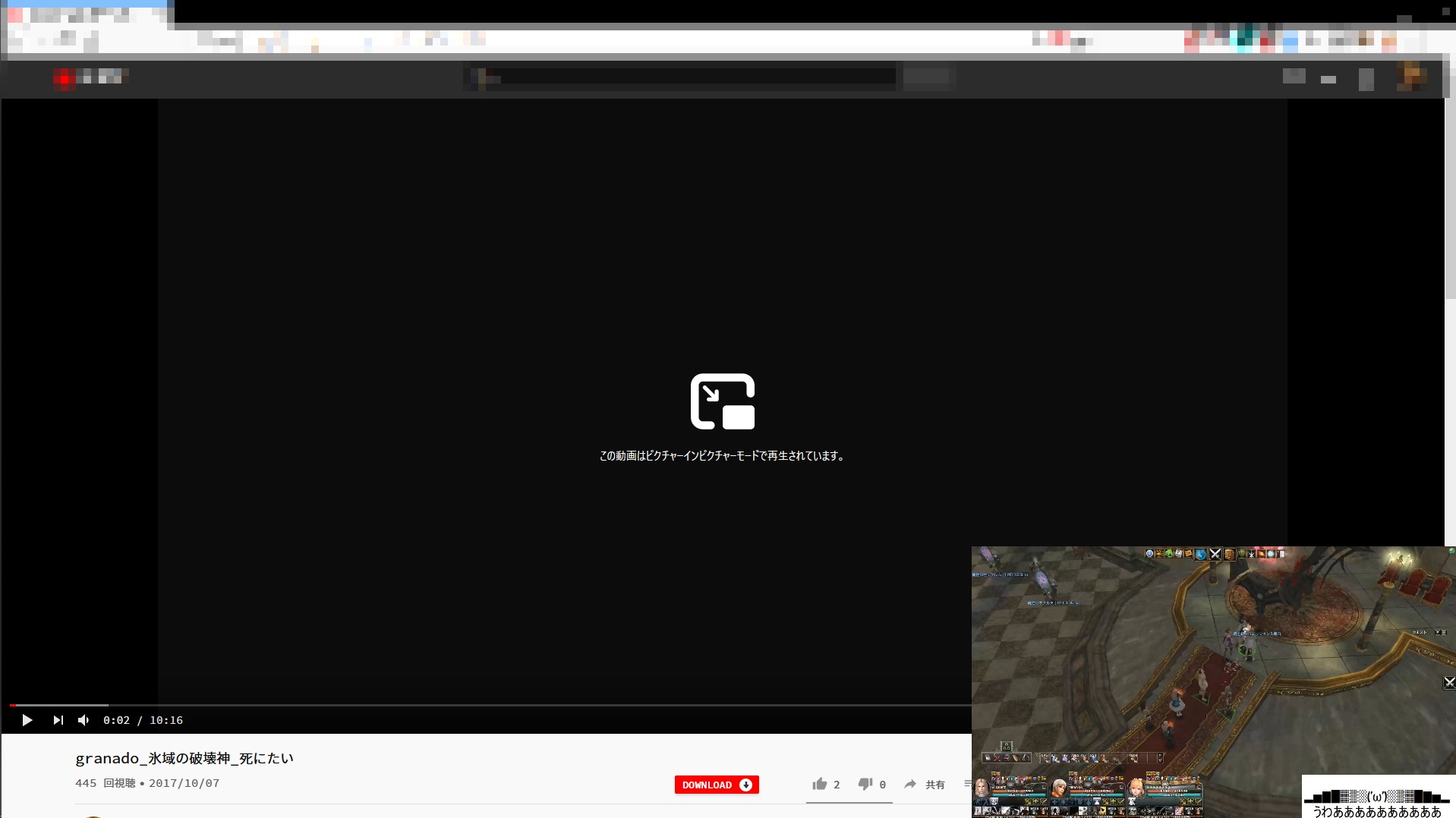Image resolution: width=1456 pixels, height=818 pixels.
Task: Click the globe icon in PiP game toolbar
Action: 1201,554
